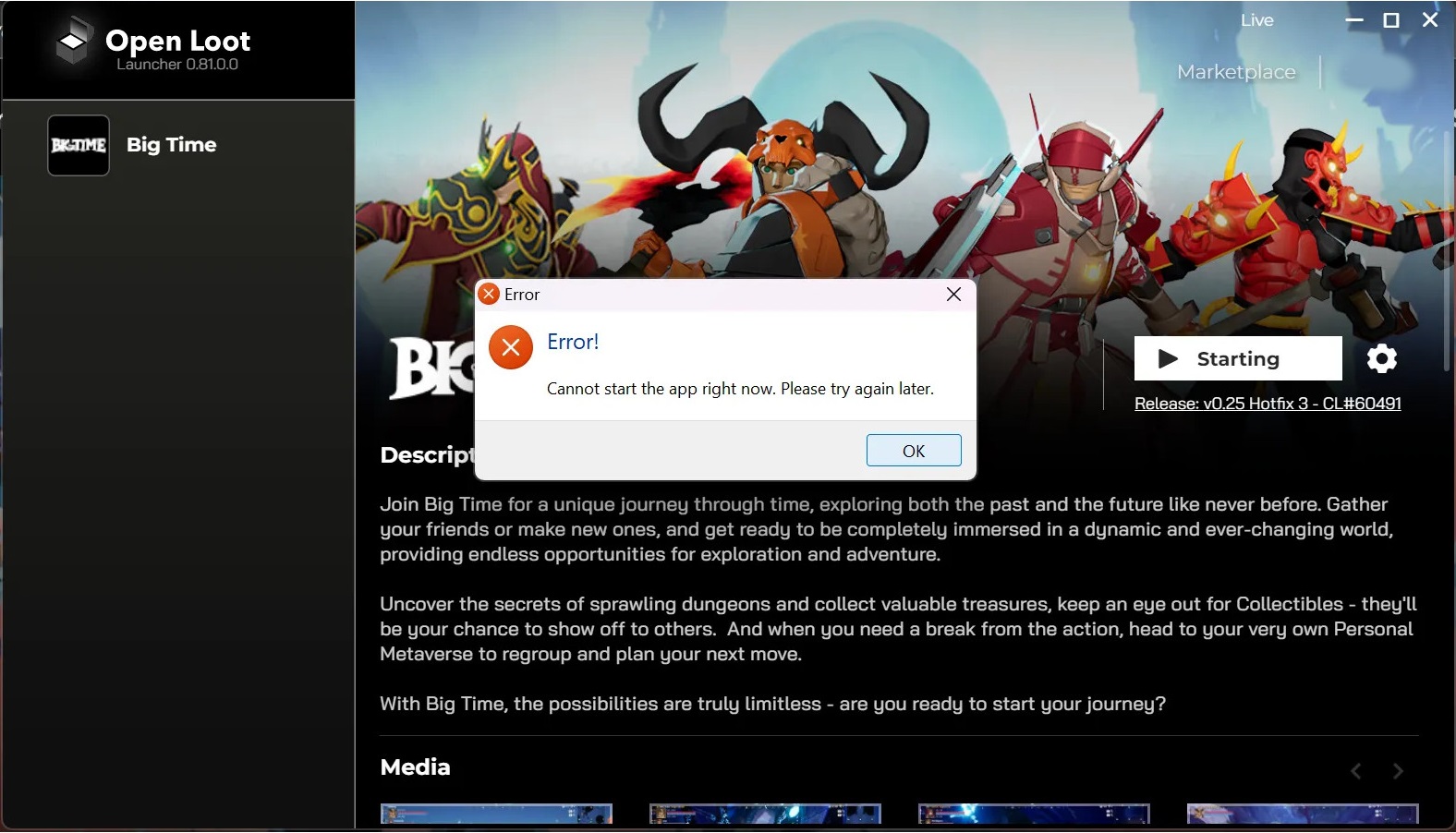The width and height of the screenshot is (1456, 833).
Task: Close the Error dialog with X
Action: pos(954,294)
